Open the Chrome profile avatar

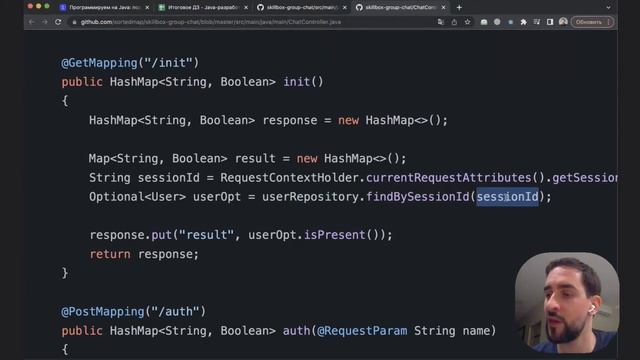tap(563, 22)
